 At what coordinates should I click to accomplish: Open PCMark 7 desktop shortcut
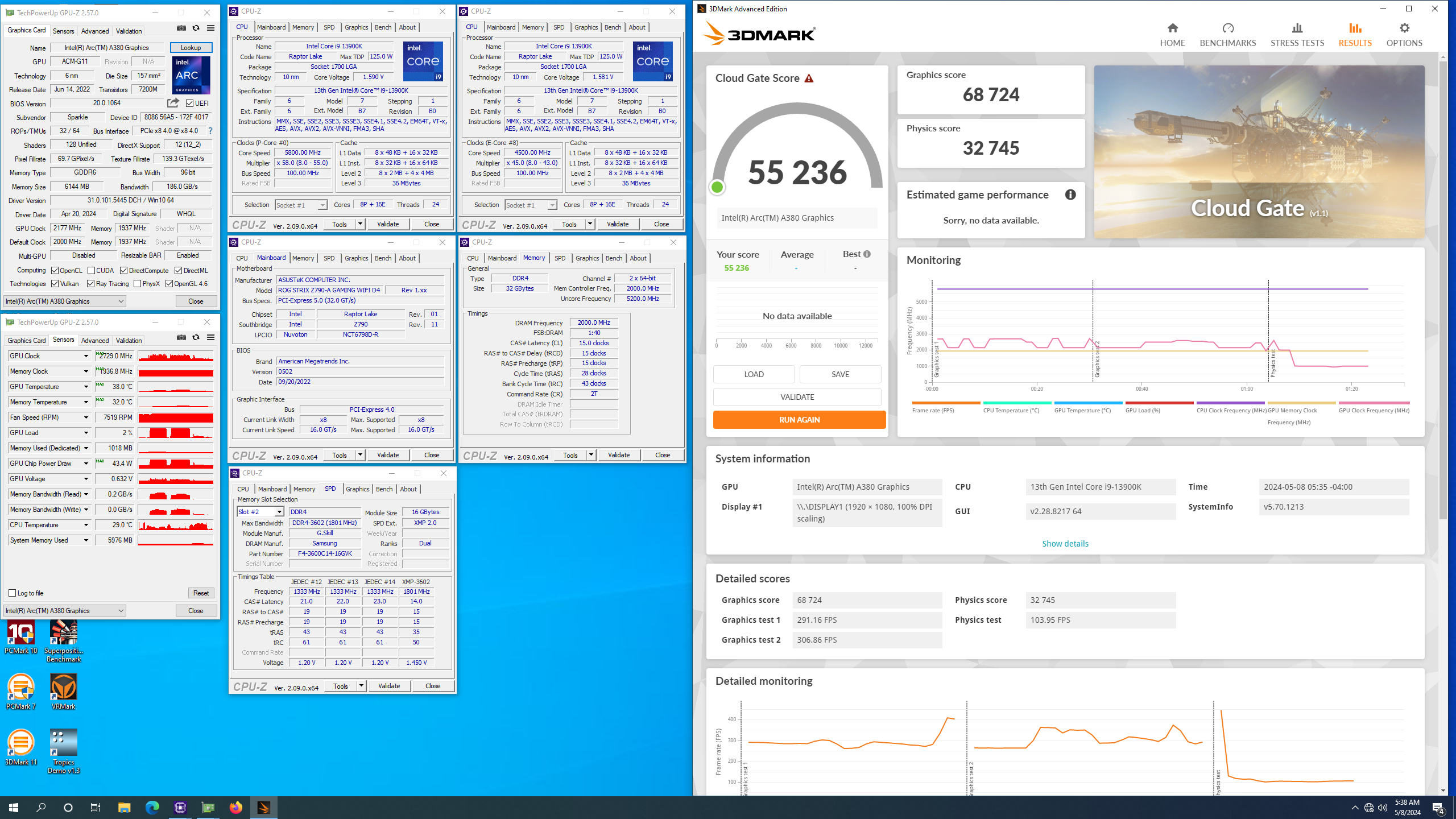click(x=21, y=692)
